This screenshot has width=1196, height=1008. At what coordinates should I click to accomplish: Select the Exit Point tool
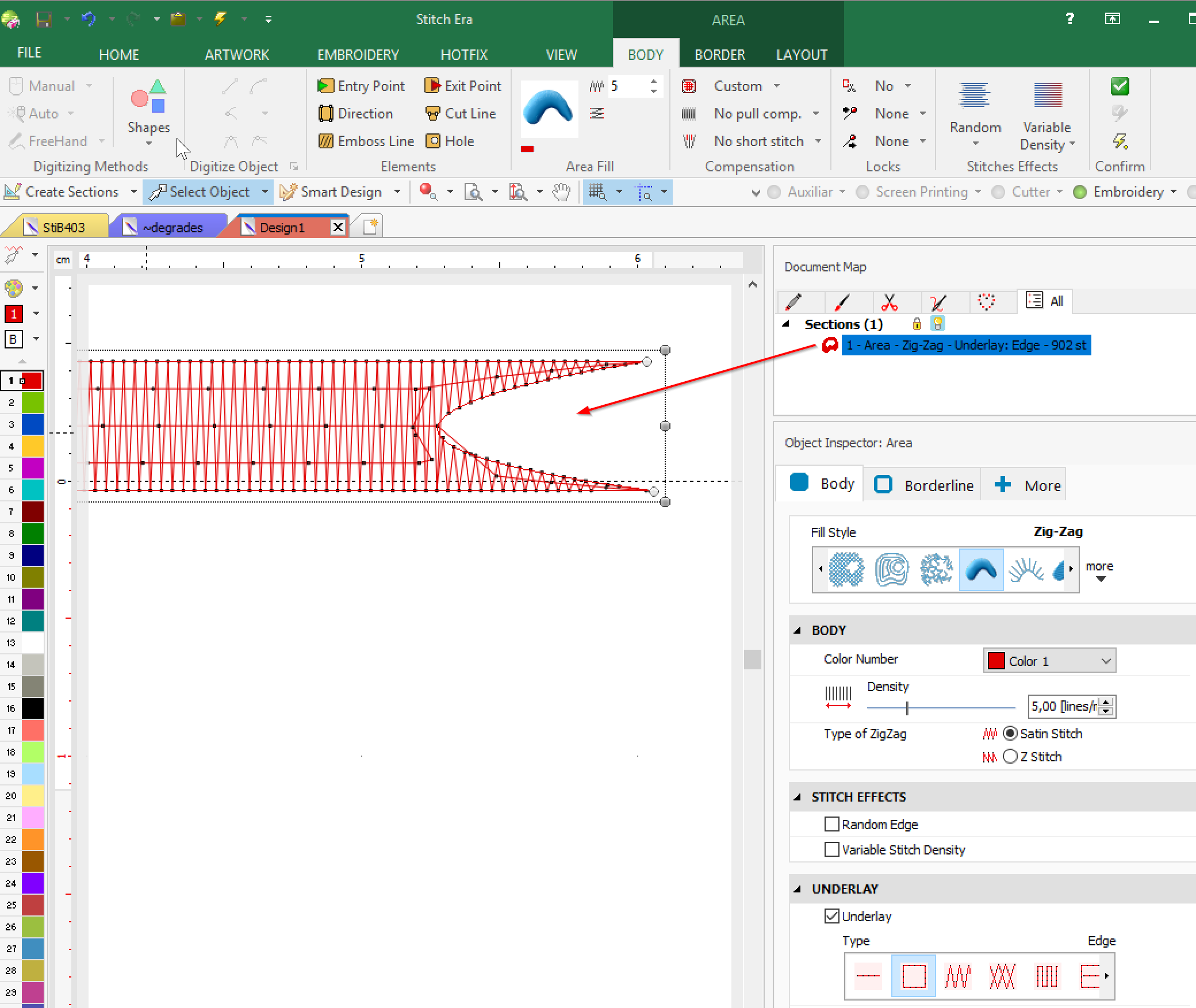point(463,86)
